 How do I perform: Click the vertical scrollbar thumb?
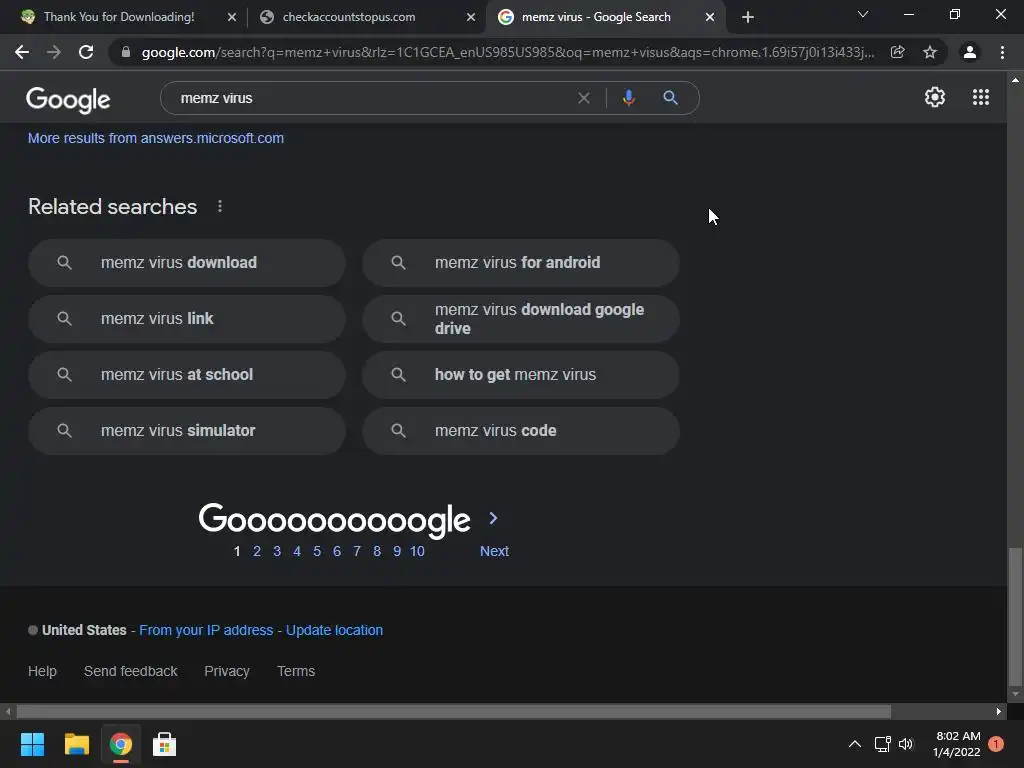pos(1015,617)
